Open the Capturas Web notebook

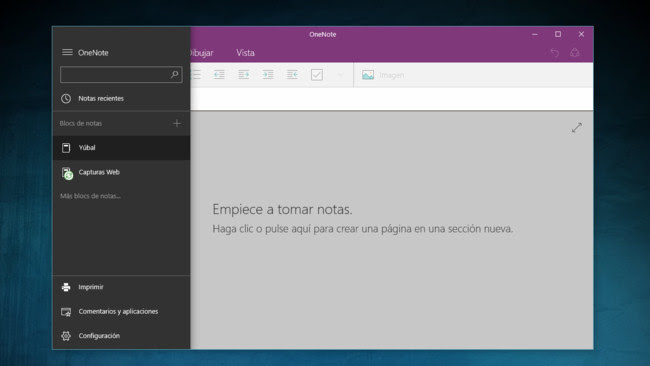point(121,172)
